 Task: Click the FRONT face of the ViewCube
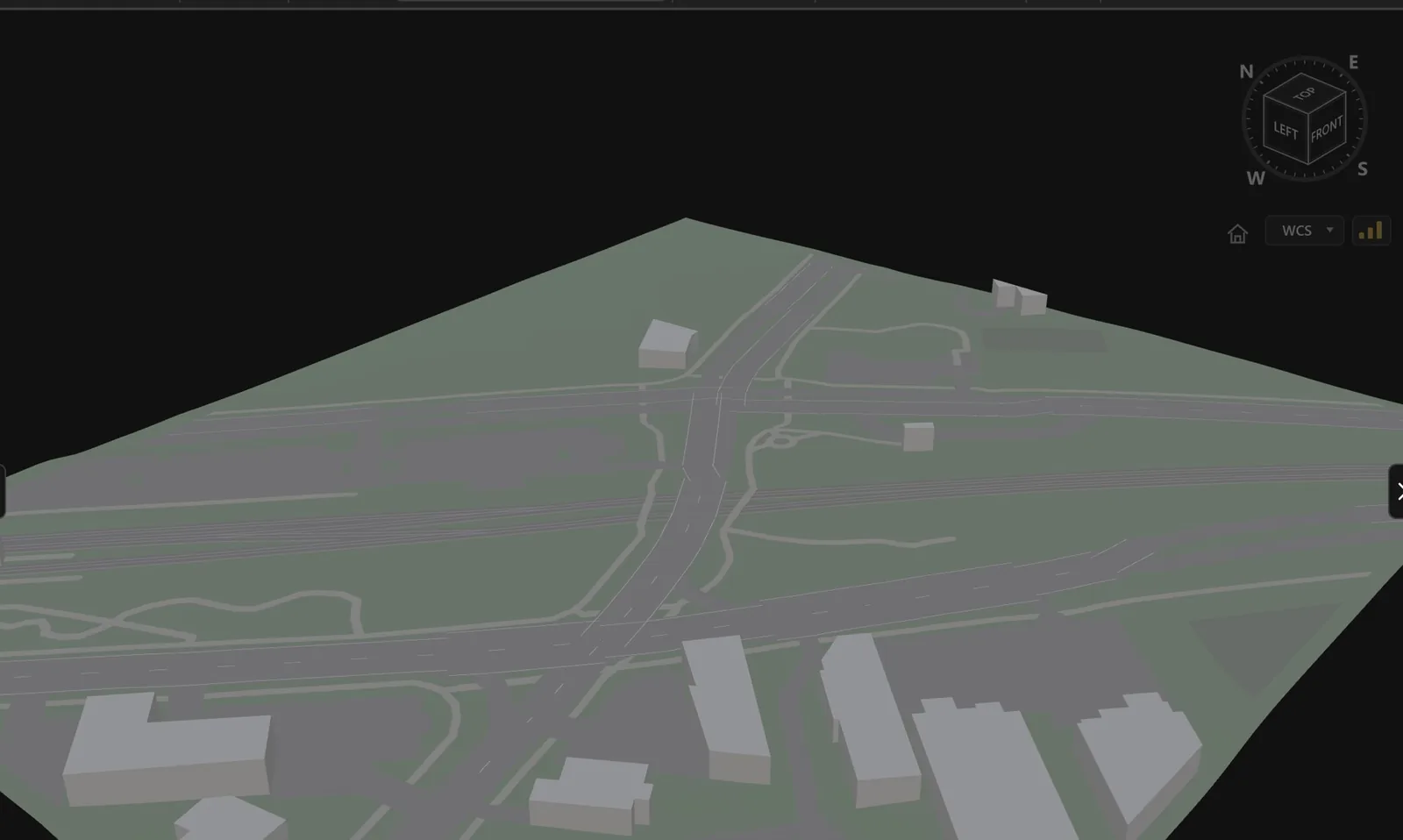pos(1327,129)
